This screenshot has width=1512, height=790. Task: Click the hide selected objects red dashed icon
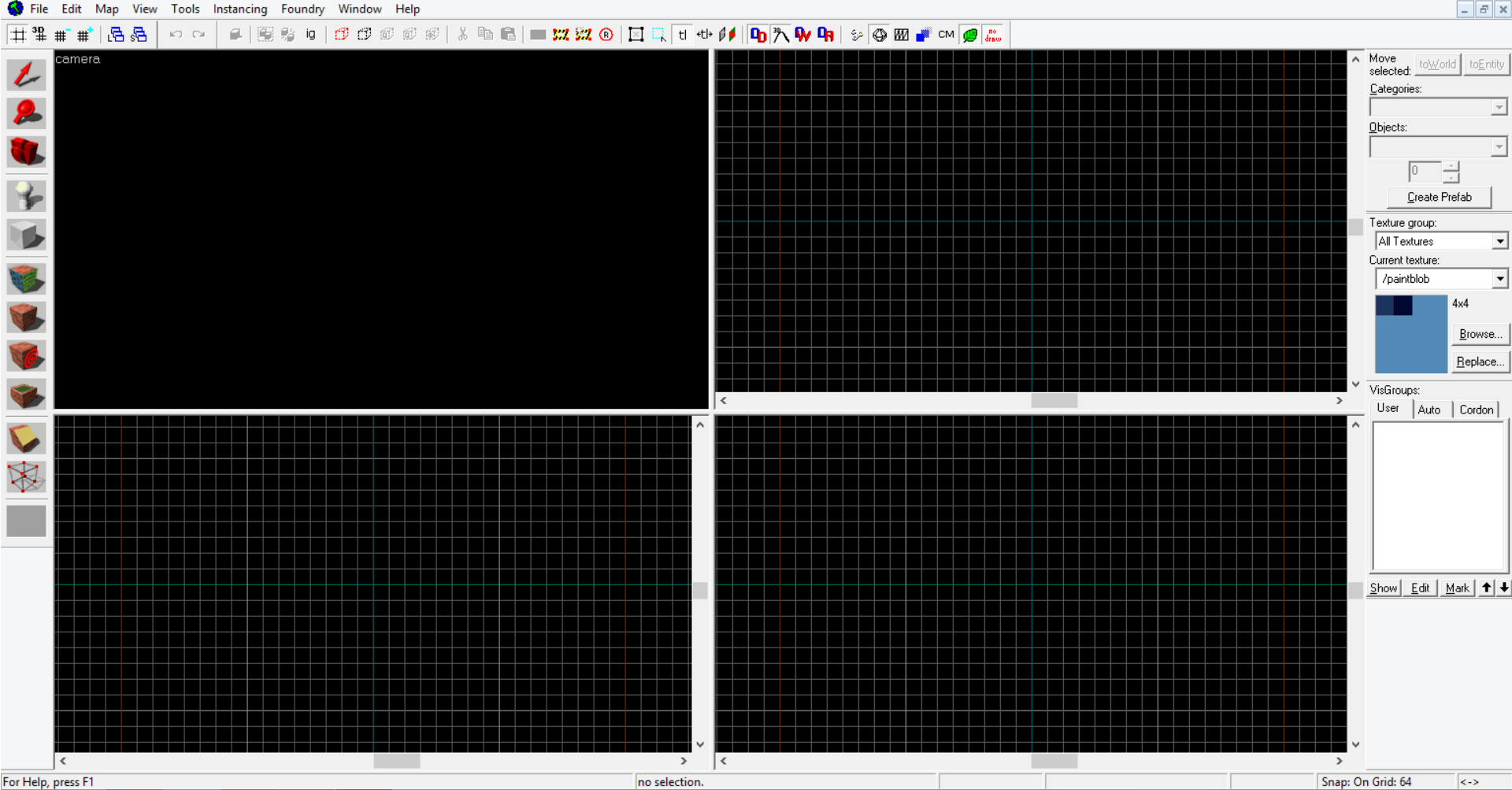[342, 35]
